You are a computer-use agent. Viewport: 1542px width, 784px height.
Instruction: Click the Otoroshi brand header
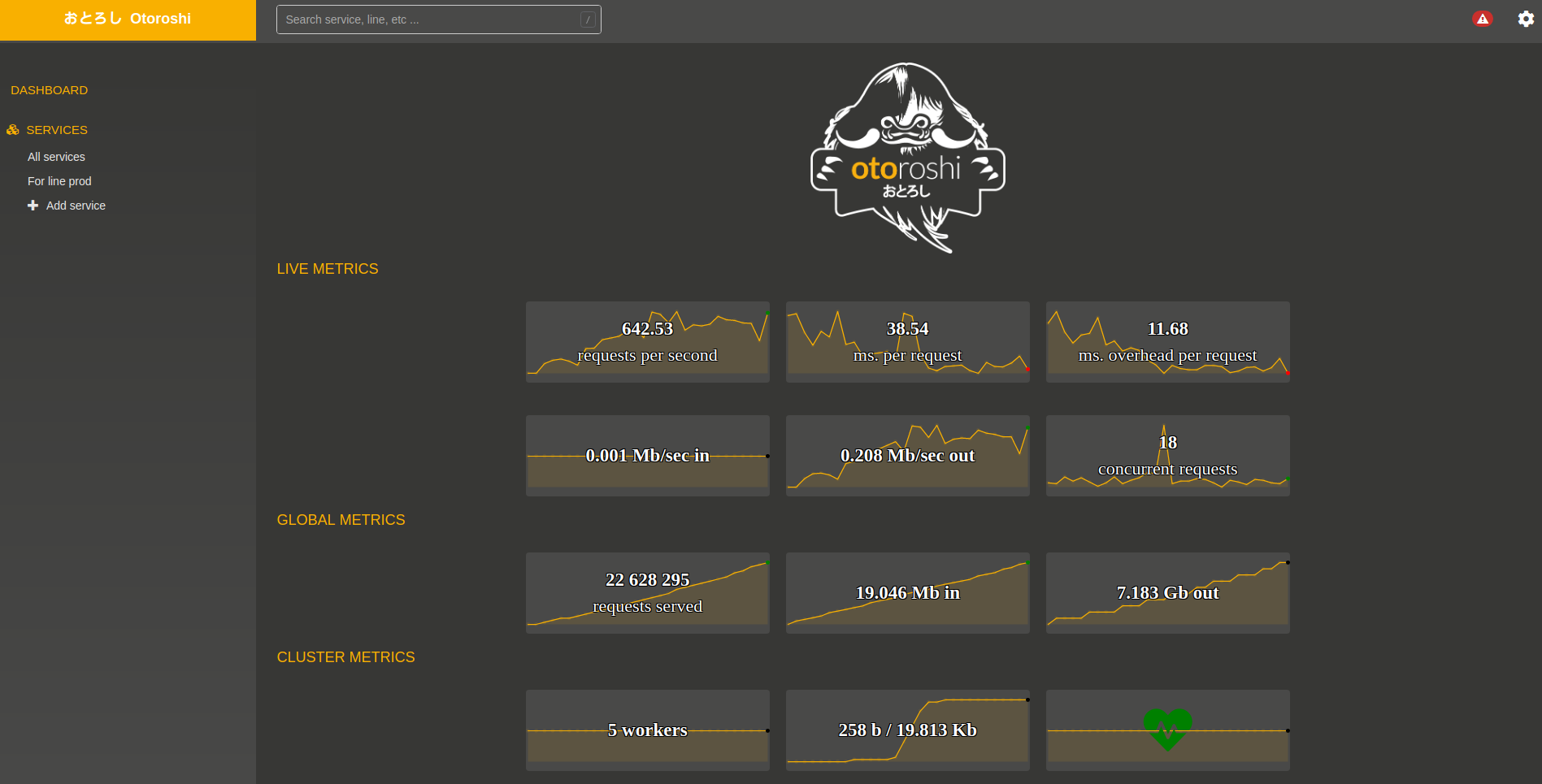click(128, 19)
